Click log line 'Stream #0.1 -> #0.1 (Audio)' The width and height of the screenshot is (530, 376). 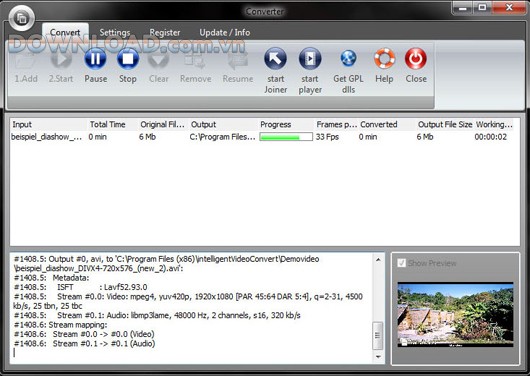pos(85,344)
